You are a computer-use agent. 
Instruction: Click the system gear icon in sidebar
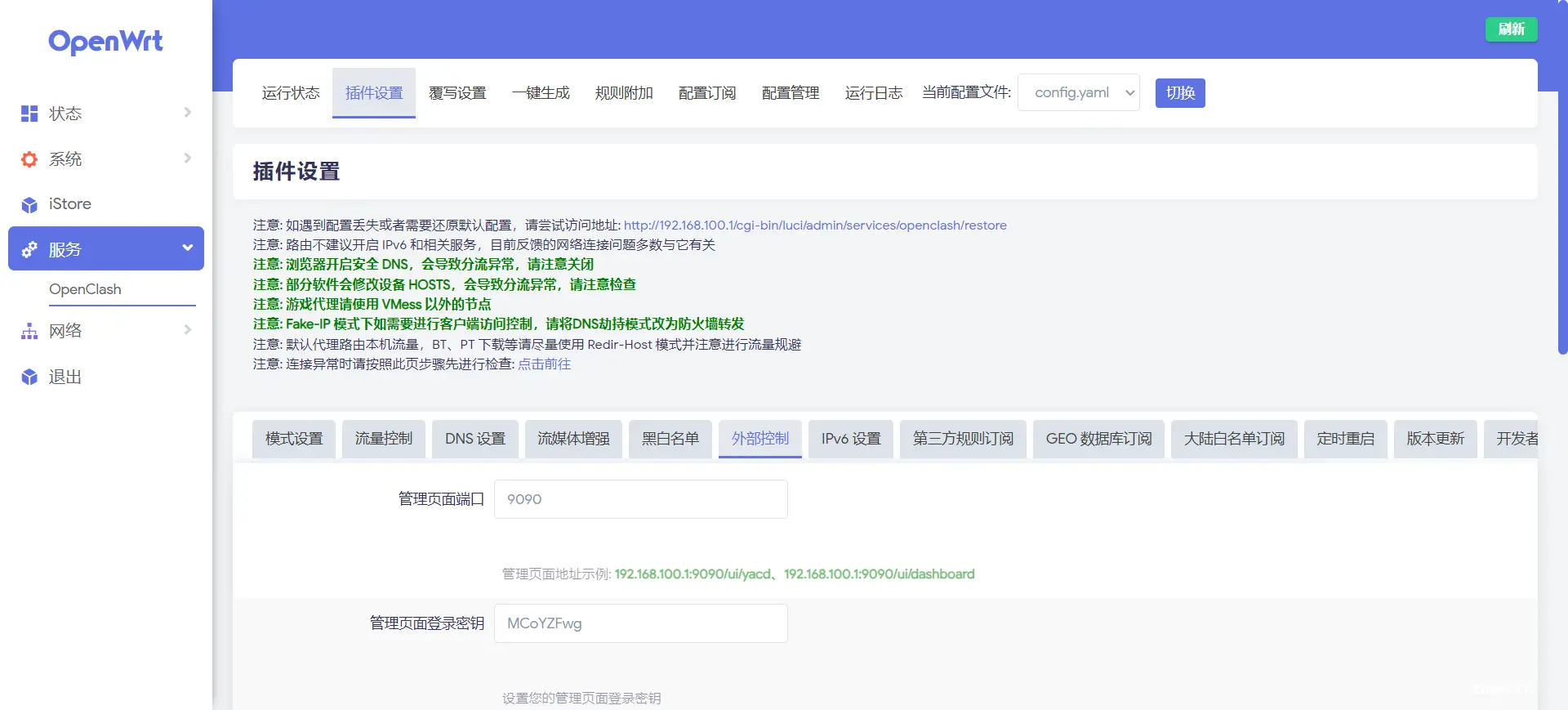click(29, 159)
